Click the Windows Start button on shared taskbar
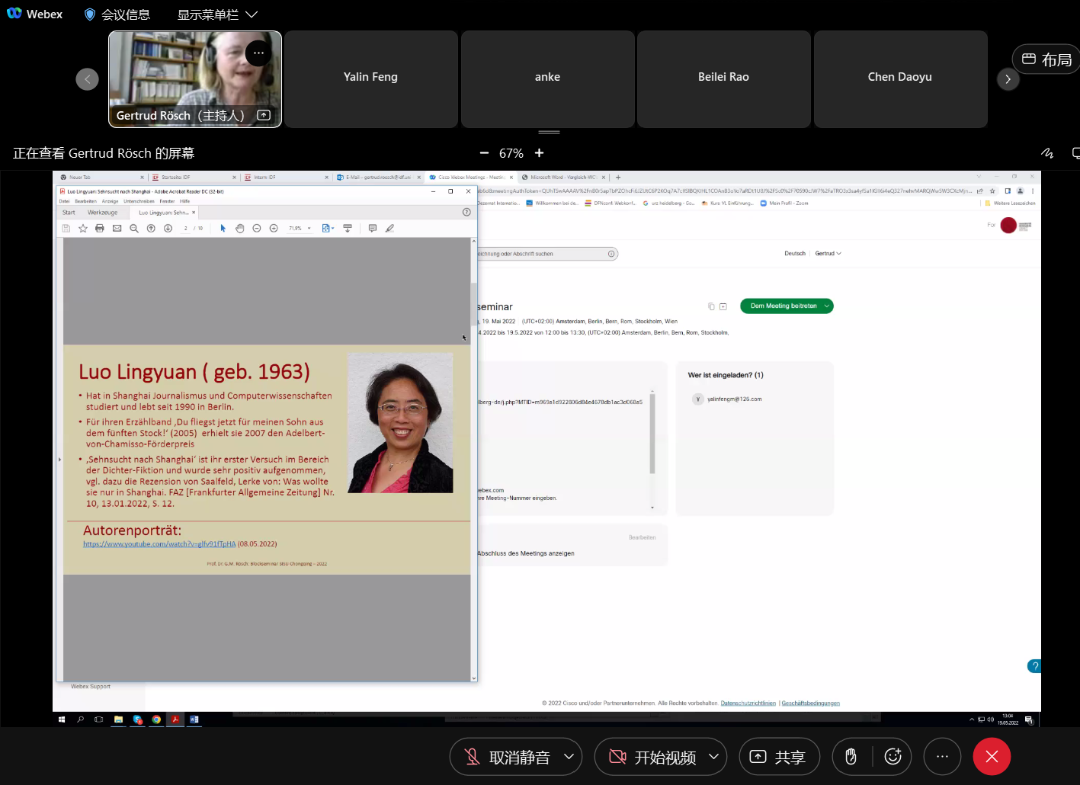Image resolution: width=1080 pixels, height=785 pixels. [x=62, y=720]
